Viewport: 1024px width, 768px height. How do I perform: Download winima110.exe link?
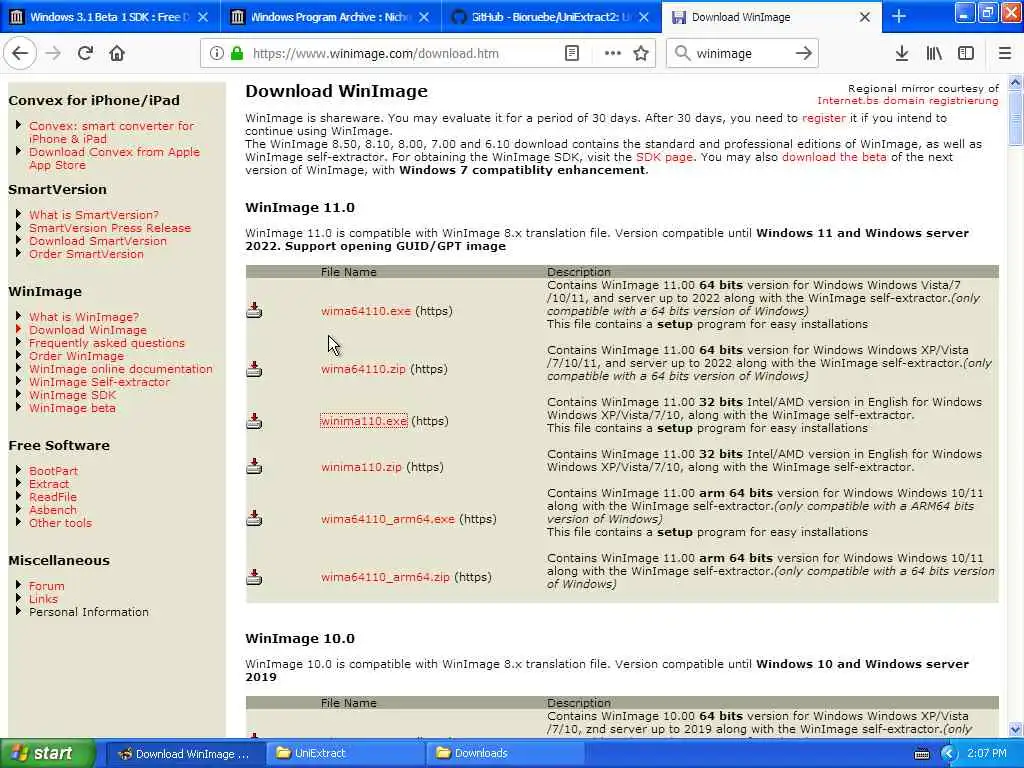364,421
